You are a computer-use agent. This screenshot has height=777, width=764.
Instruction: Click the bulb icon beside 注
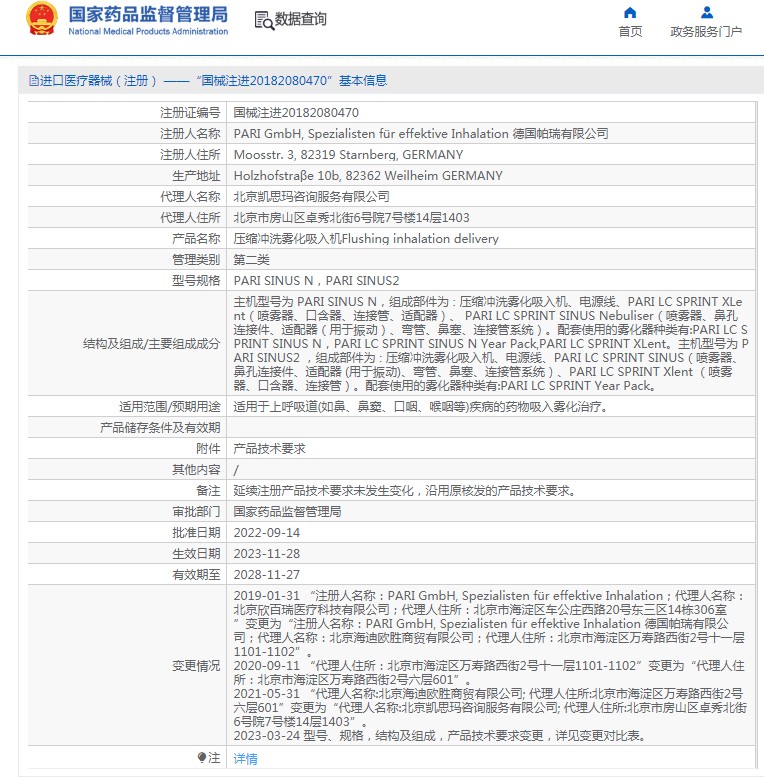(x=202, y=758)
